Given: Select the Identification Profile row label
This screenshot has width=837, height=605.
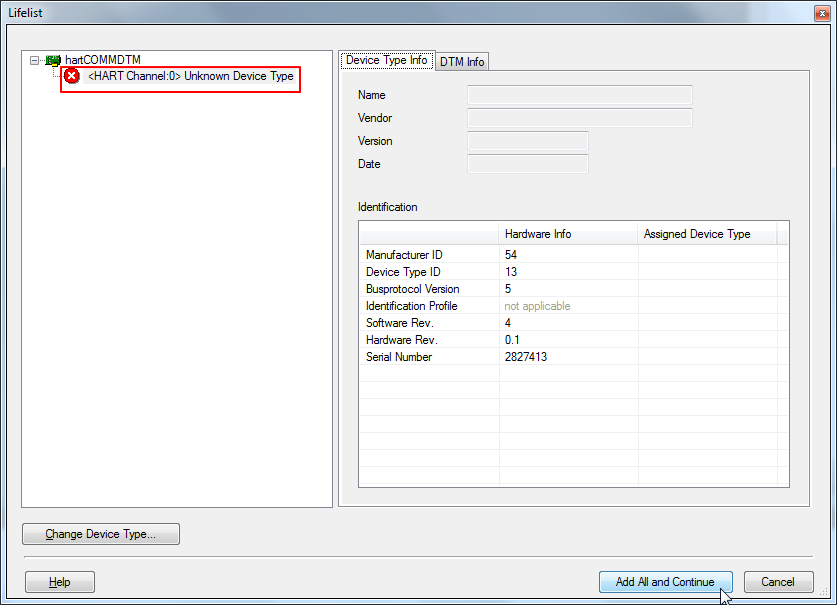Looking at the screenshot, I should tap(412, 306).
